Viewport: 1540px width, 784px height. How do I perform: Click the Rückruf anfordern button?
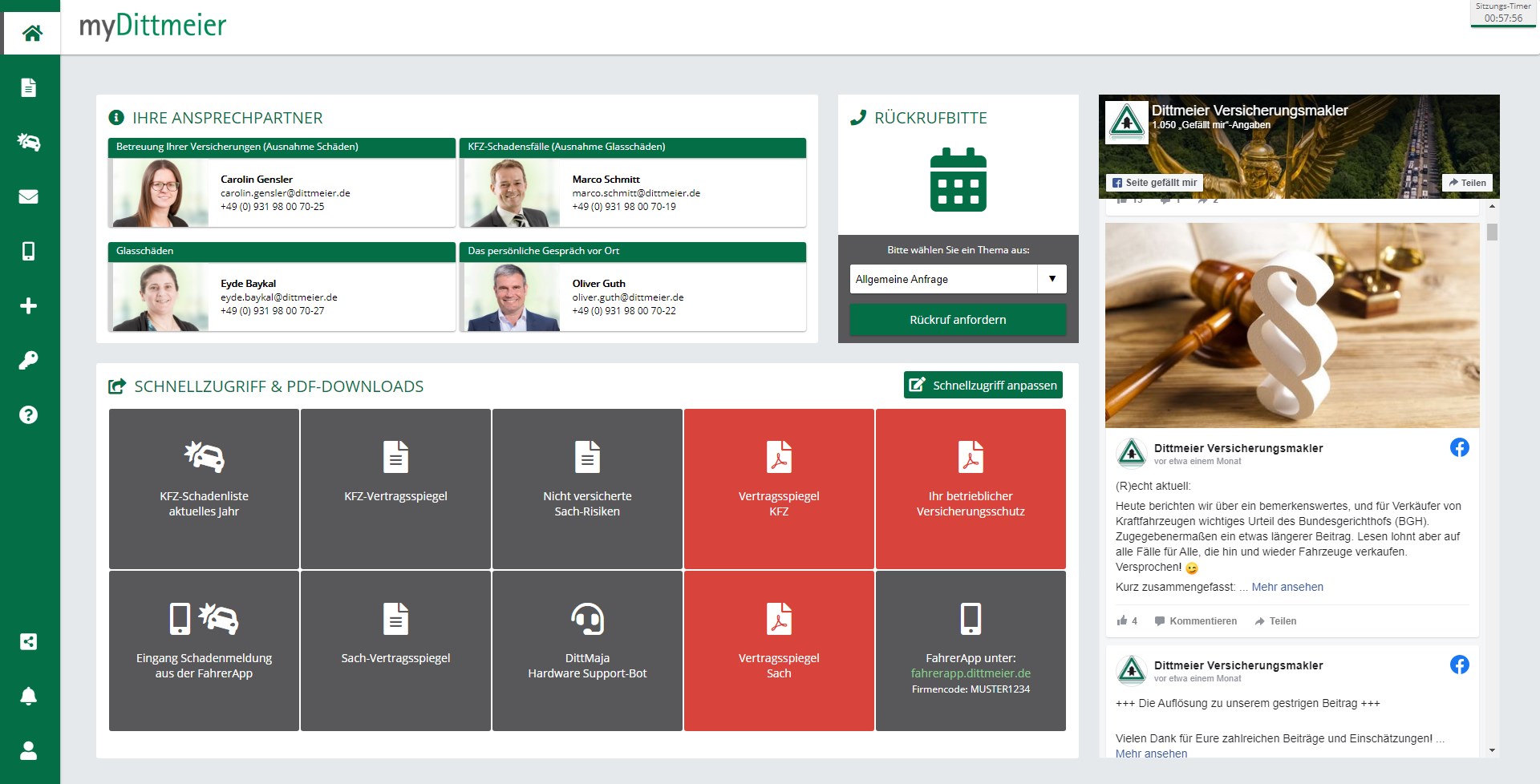point(958,320)
